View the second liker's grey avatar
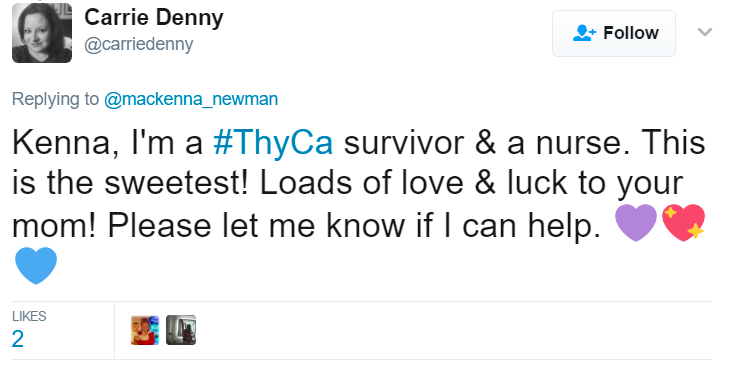Screen dimensions: 737x367 (181, 330)
